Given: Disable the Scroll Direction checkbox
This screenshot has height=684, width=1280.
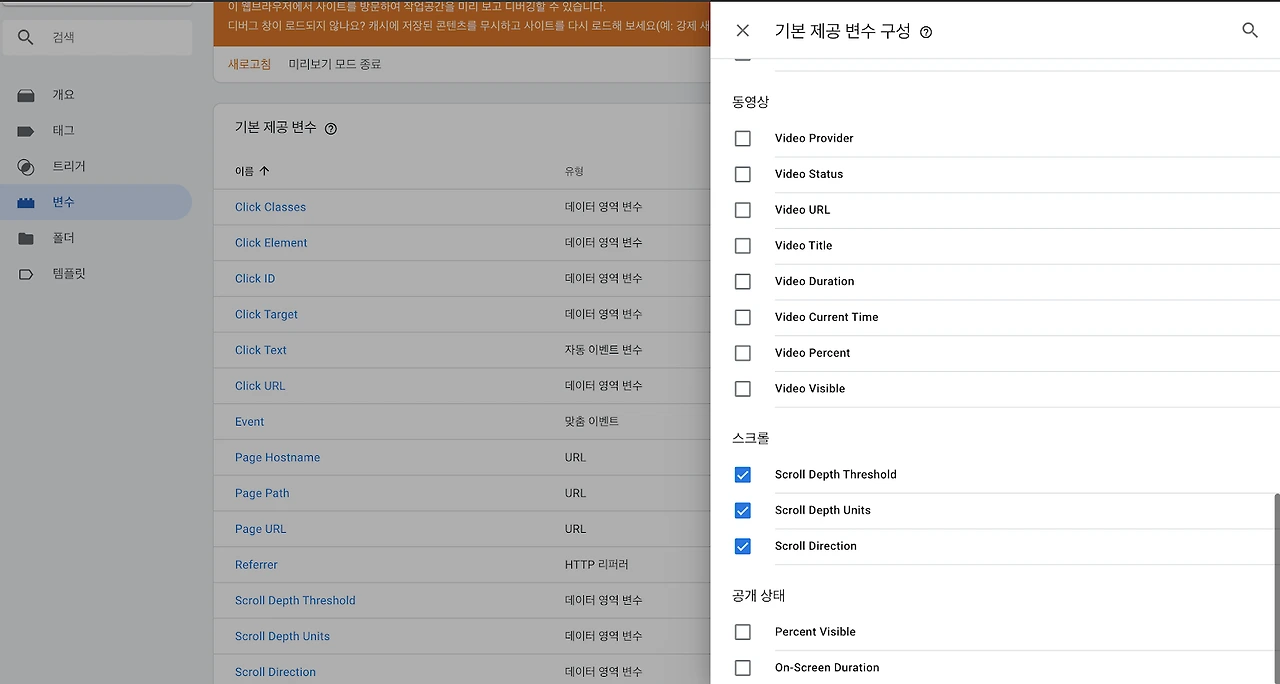Looking at the screenshot, I should [x=743, y=546].
